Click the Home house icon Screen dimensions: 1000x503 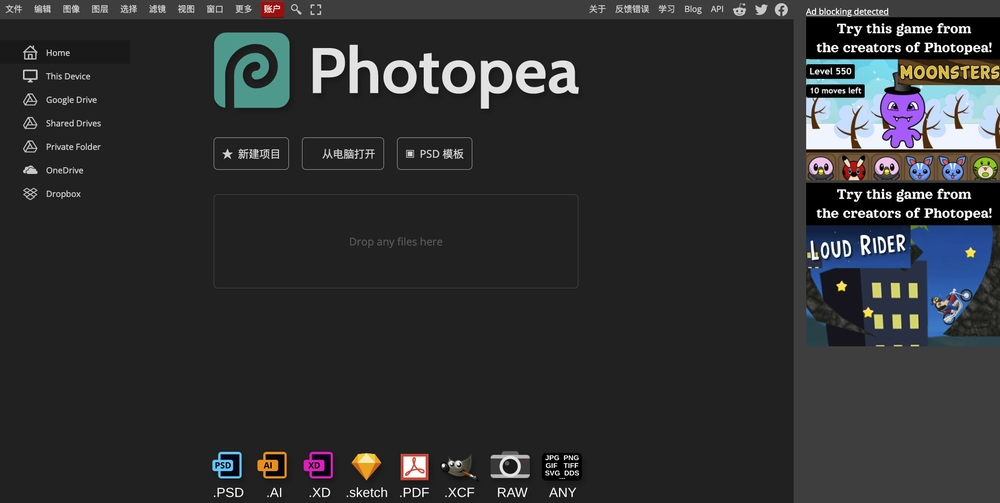click(x=30, y=52)
